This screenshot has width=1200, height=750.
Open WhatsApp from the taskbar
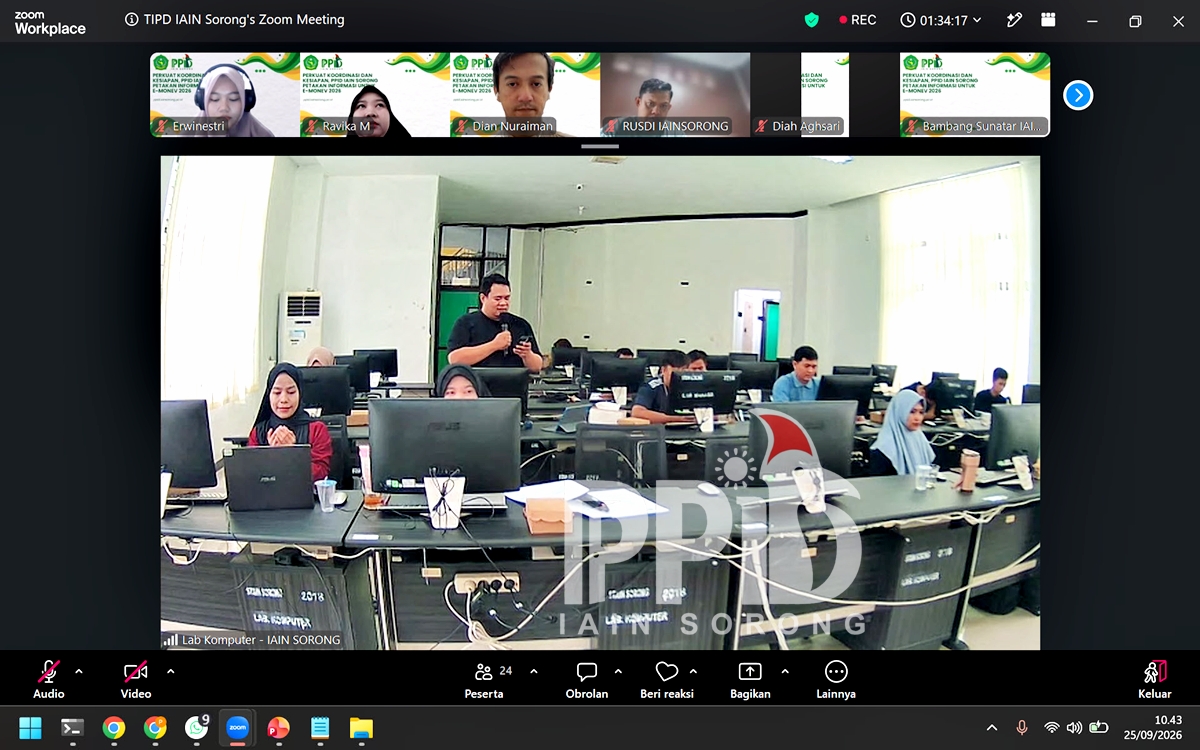tap(197, 727)
